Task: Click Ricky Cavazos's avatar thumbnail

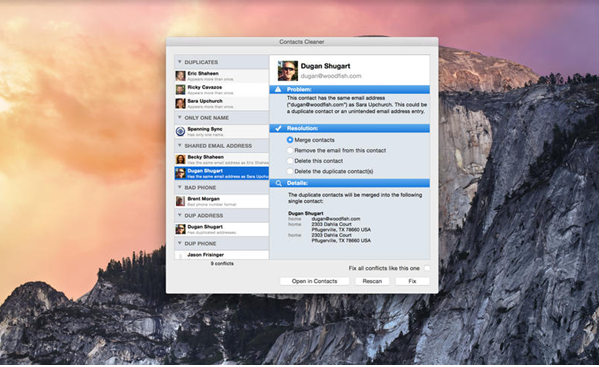Action: [180, 90]
